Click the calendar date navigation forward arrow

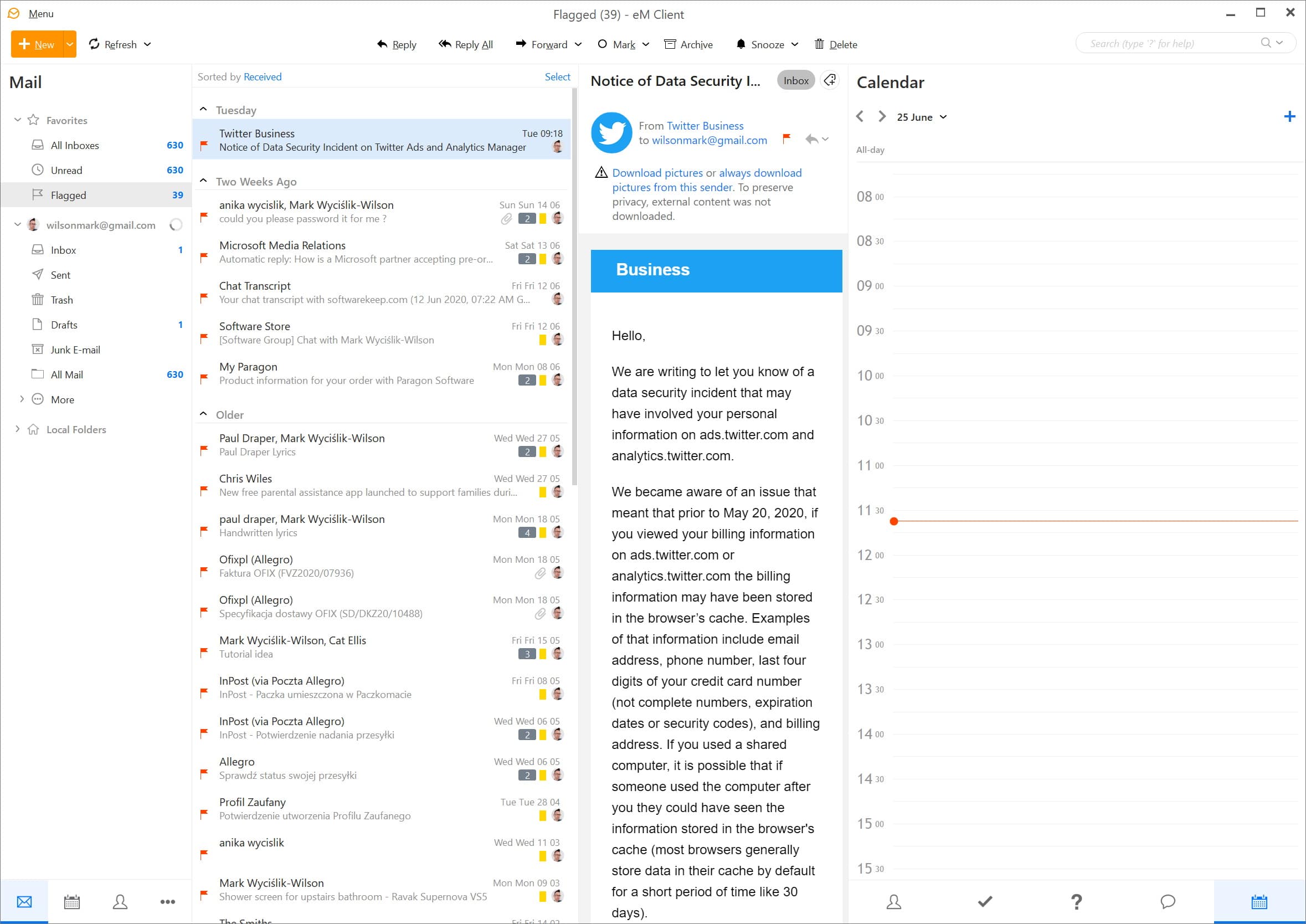point(880,117)
